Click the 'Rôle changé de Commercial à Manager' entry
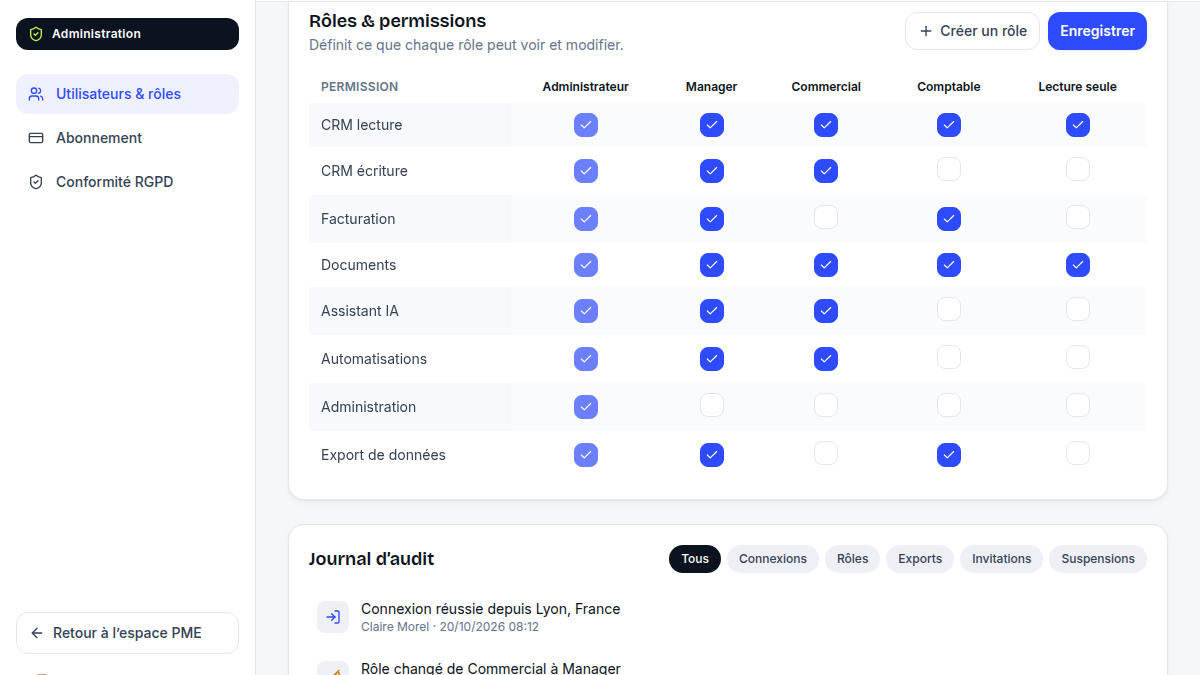 491,668
